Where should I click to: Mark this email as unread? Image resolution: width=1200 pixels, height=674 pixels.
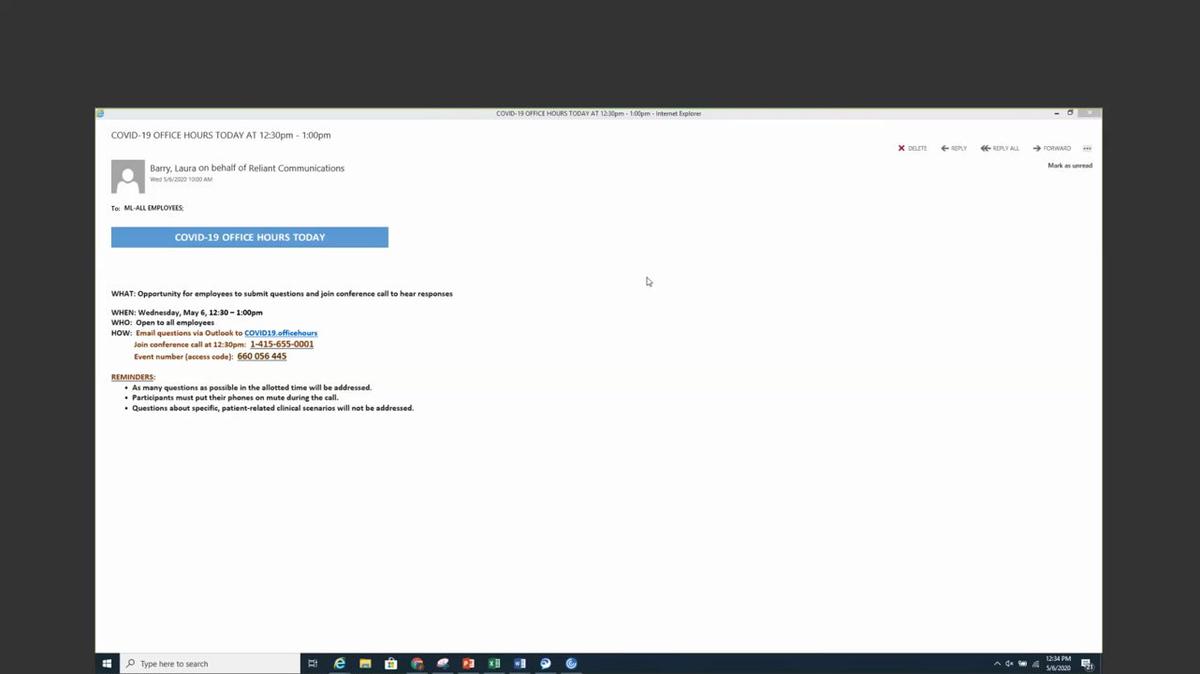point(1069,165)
